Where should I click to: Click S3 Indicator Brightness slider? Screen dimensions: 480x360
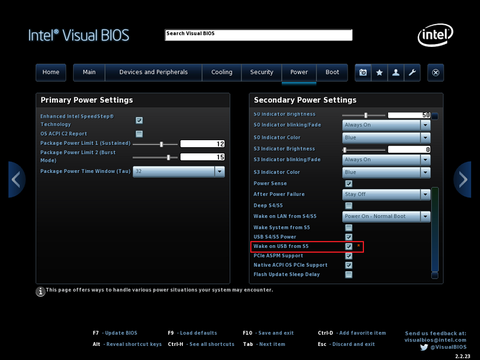[364, 150]
